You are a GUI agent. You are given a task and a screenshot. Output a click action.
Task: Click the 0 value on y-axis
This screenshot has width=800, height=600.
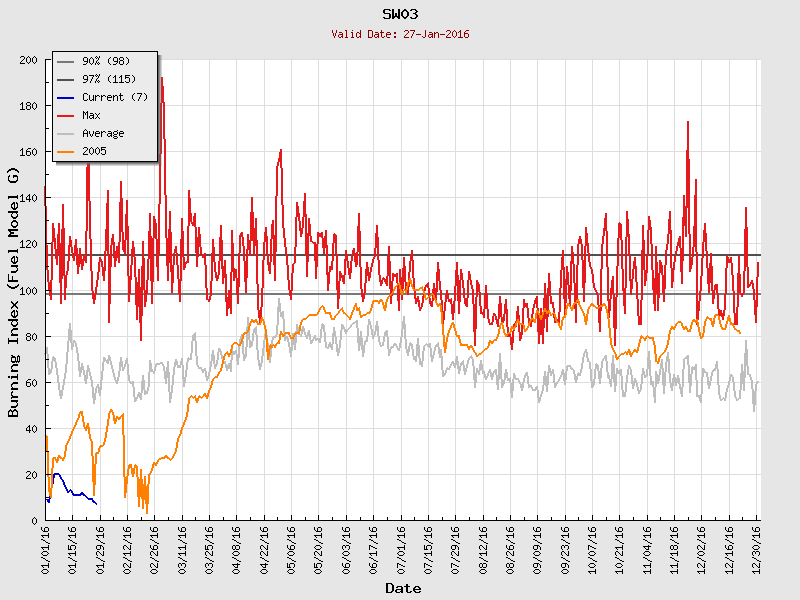pos(34,521)
